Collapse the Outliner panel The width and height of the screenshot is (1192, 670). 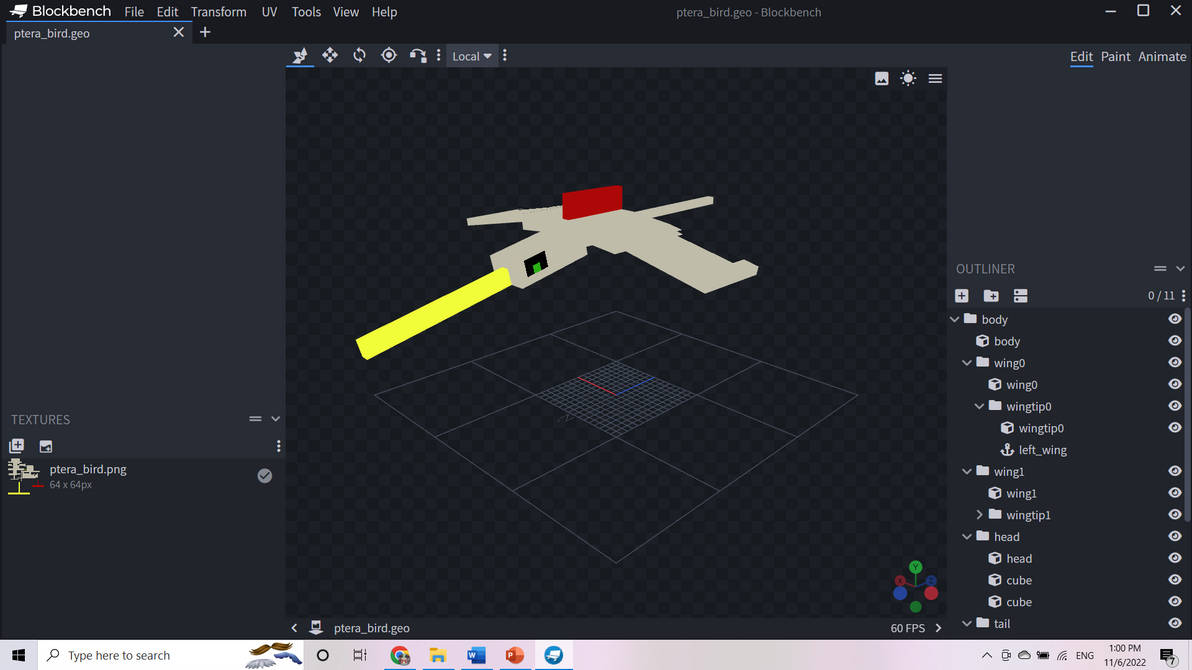1181,268
